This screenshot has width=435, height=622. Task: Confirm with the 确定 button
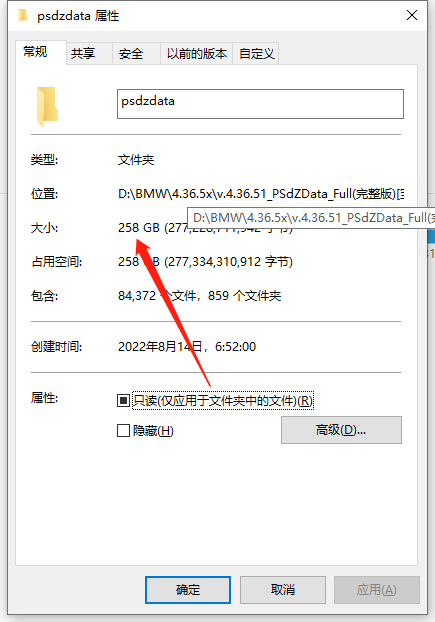pos(188,590)
